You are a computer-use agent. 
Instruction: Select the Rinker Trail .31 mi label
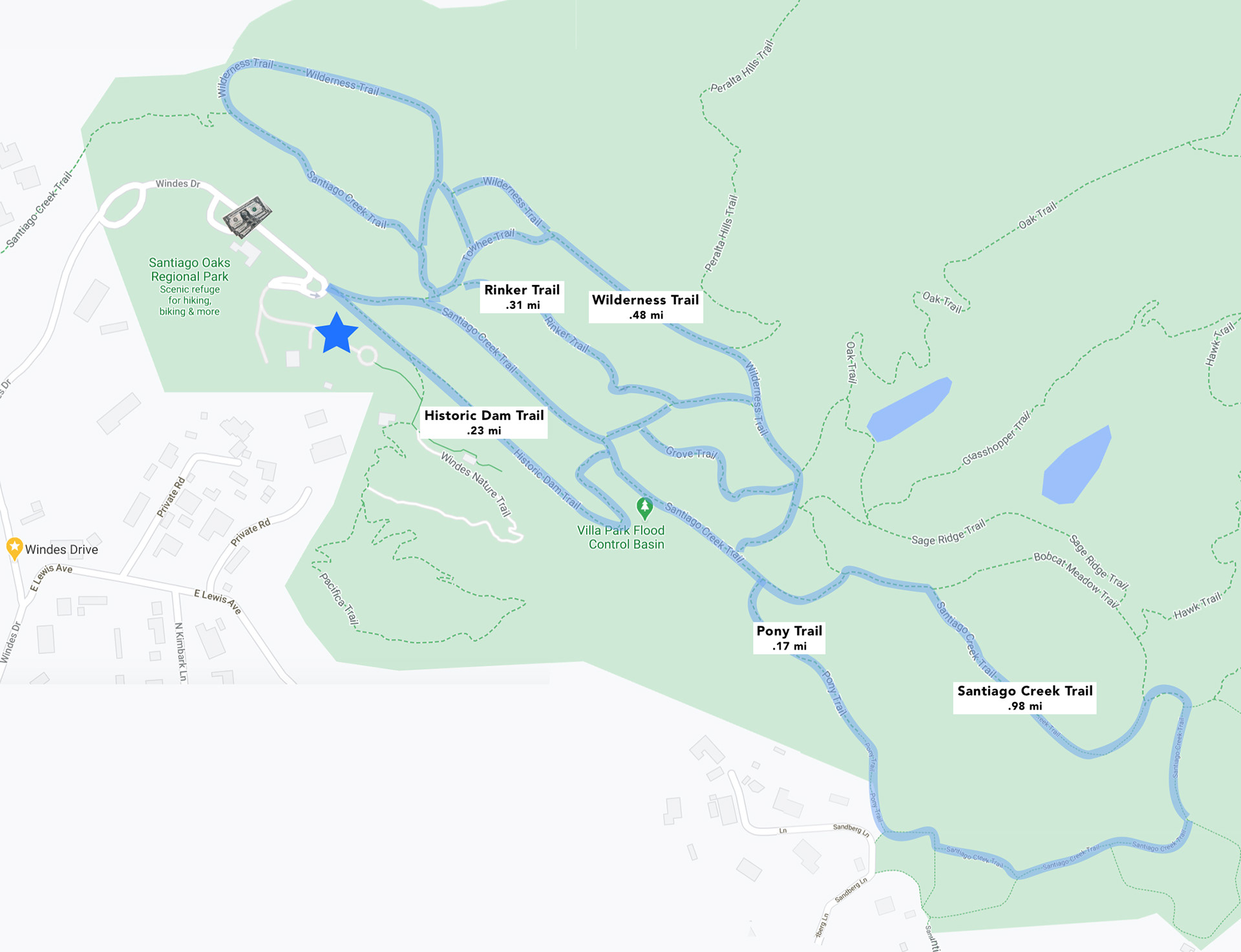522,297
